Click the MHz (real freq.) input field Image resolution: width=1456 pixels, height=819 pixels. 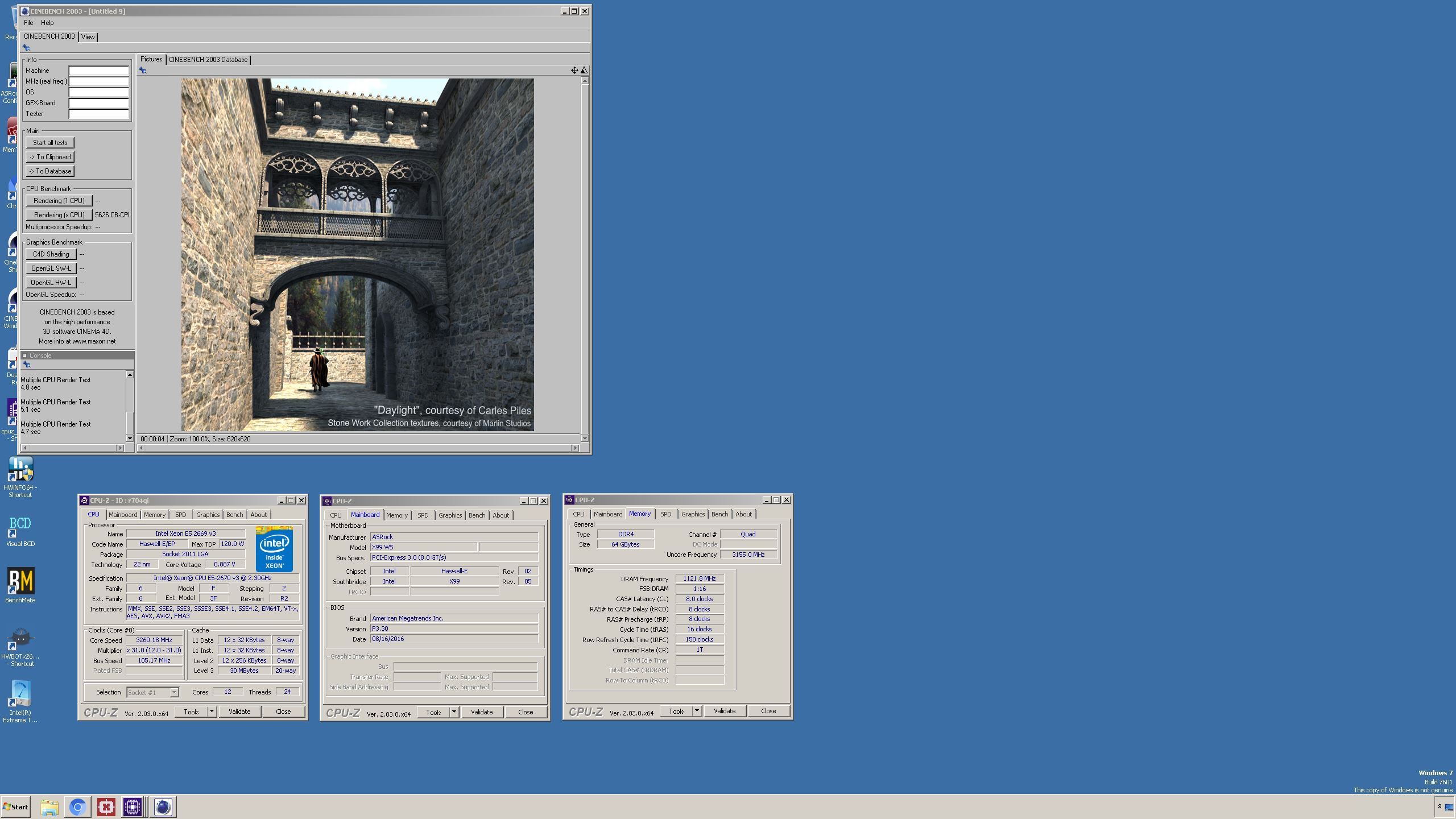coord(99,82)
